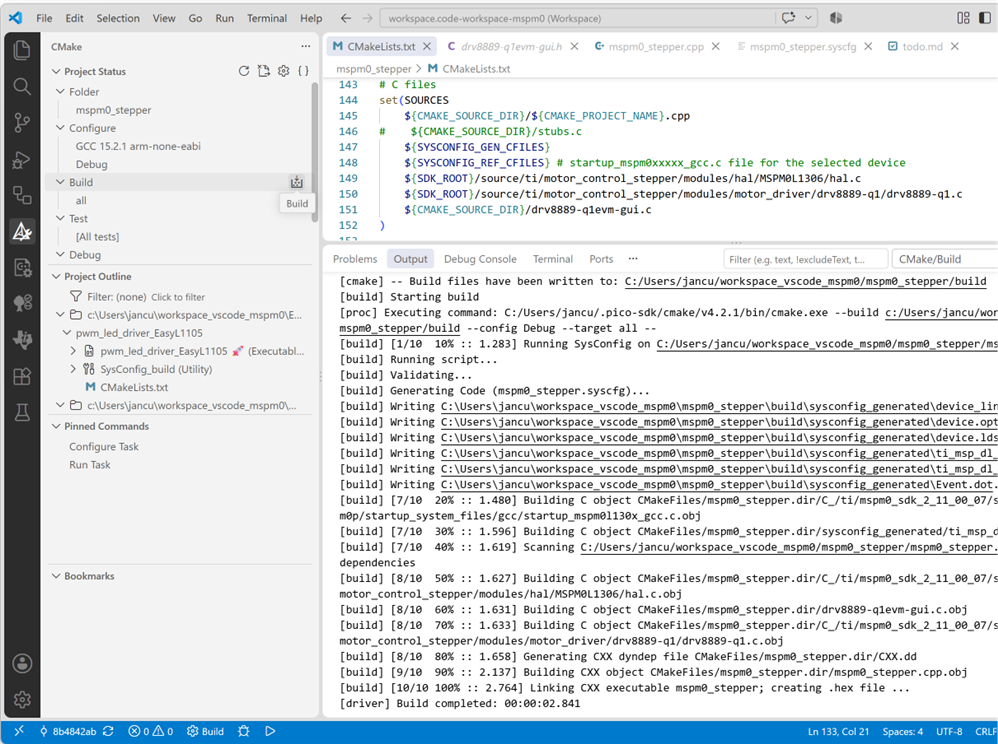The image size is (998, 744).
Task: Open the Manage gear icon in activity bar
Action: pos(22,699)
